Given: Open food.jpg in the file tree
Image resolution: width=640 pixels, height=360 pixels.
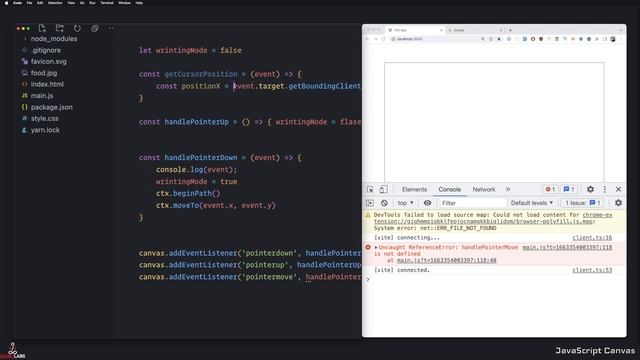Looking at the screenshot, I should tap(44, 73).
